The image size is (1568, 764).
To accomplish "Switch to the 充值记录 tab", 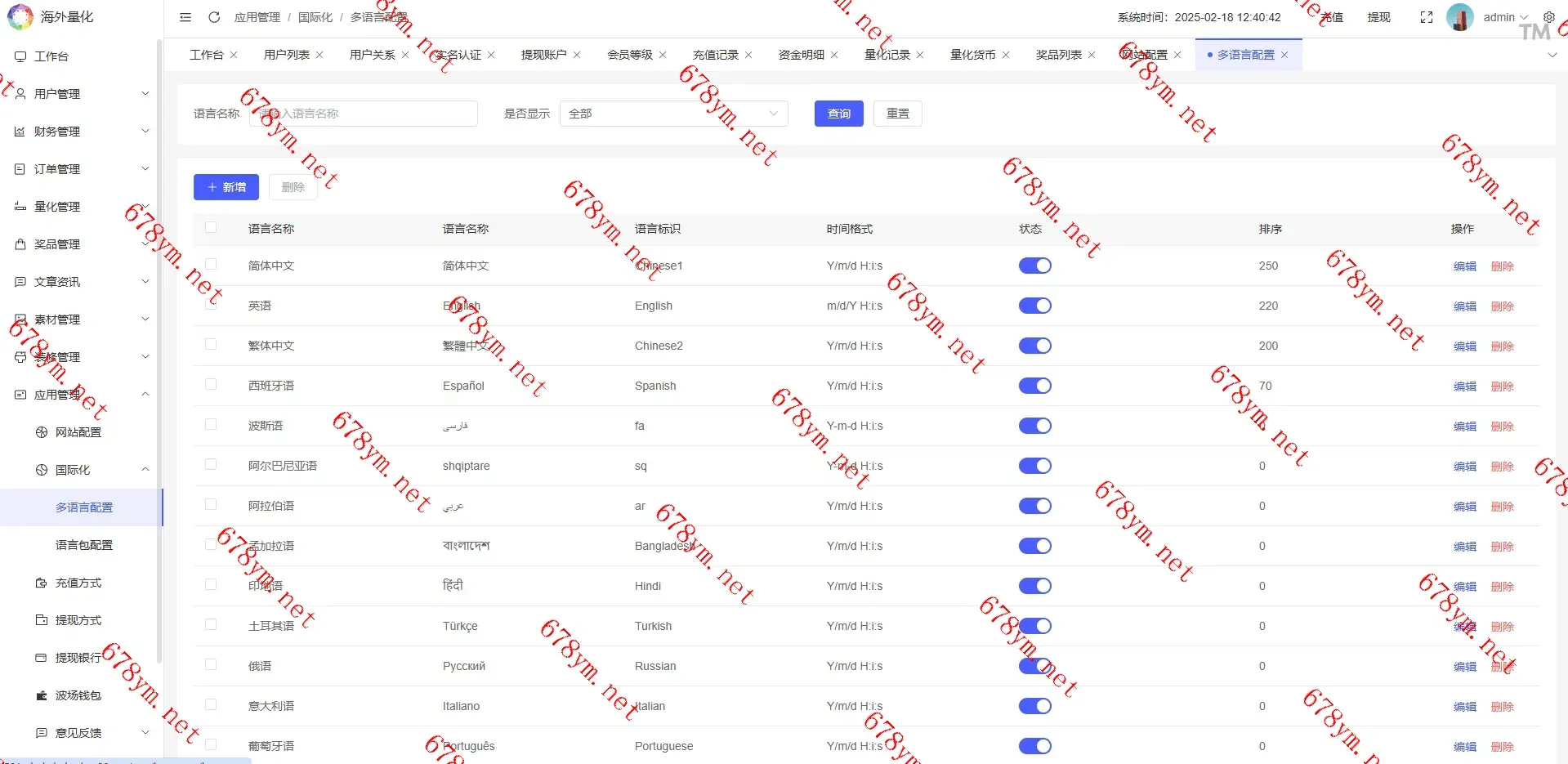I will (715, 55).
